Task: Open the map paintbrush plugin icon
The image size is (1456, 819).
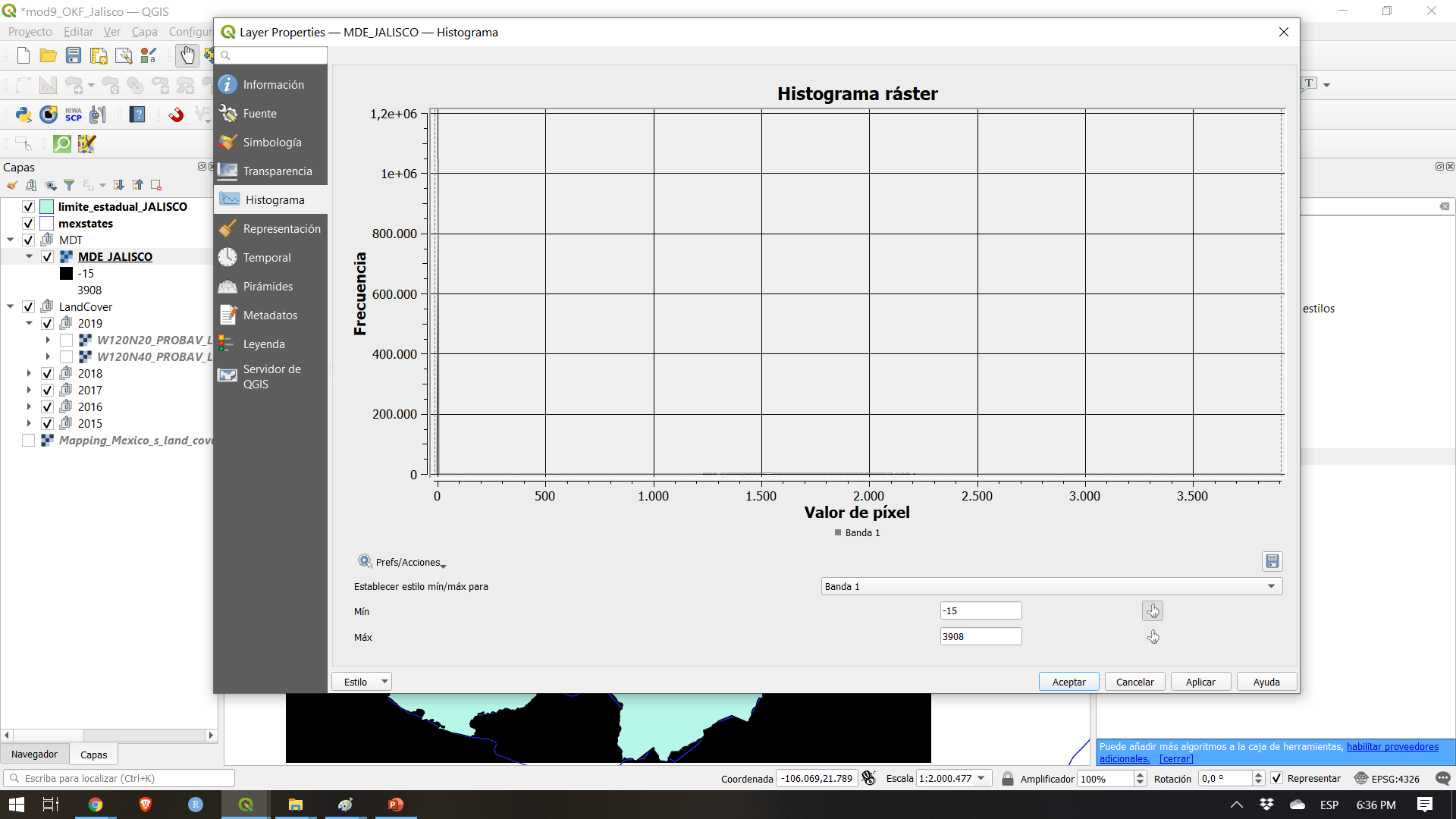Action: tap(87, 143)
